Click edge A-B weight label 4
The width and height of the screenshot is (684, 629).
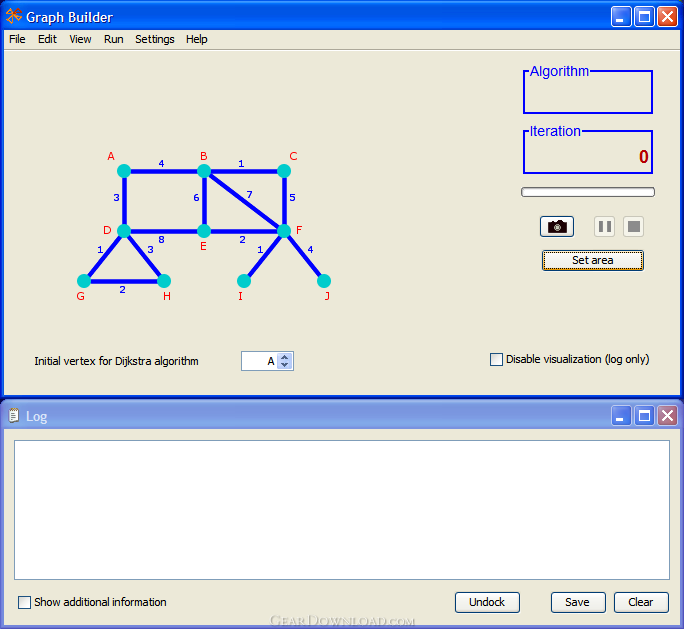click(x=161, y=164)
